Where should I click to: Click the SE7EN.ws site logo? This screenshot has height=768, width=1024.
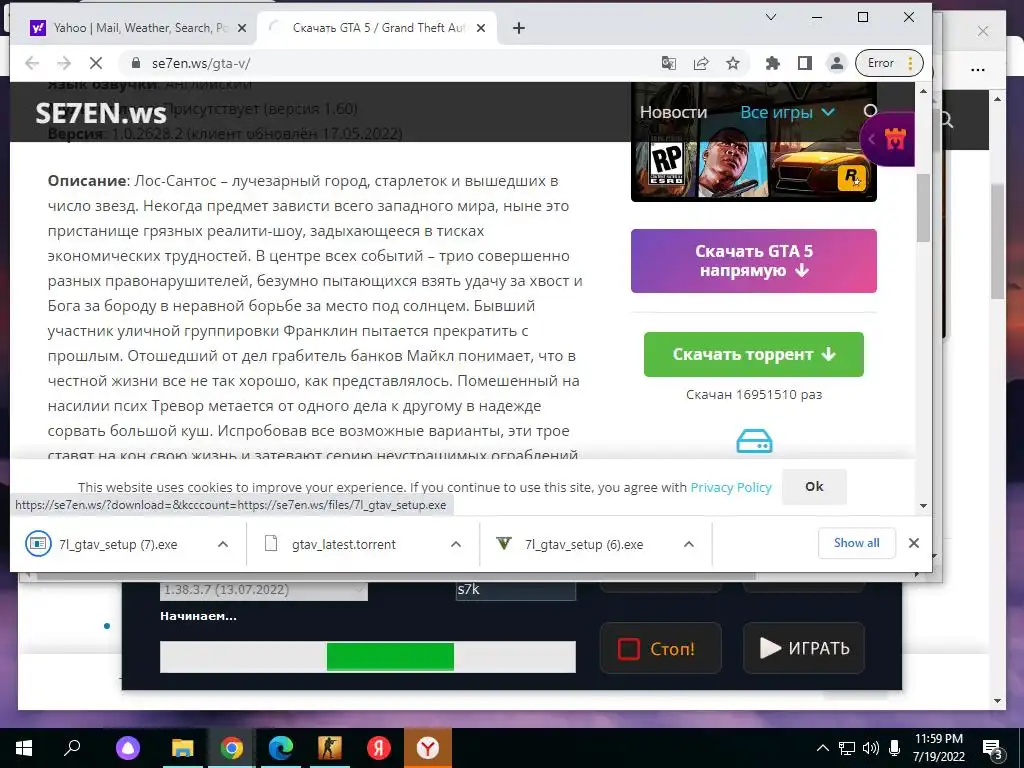101,114
